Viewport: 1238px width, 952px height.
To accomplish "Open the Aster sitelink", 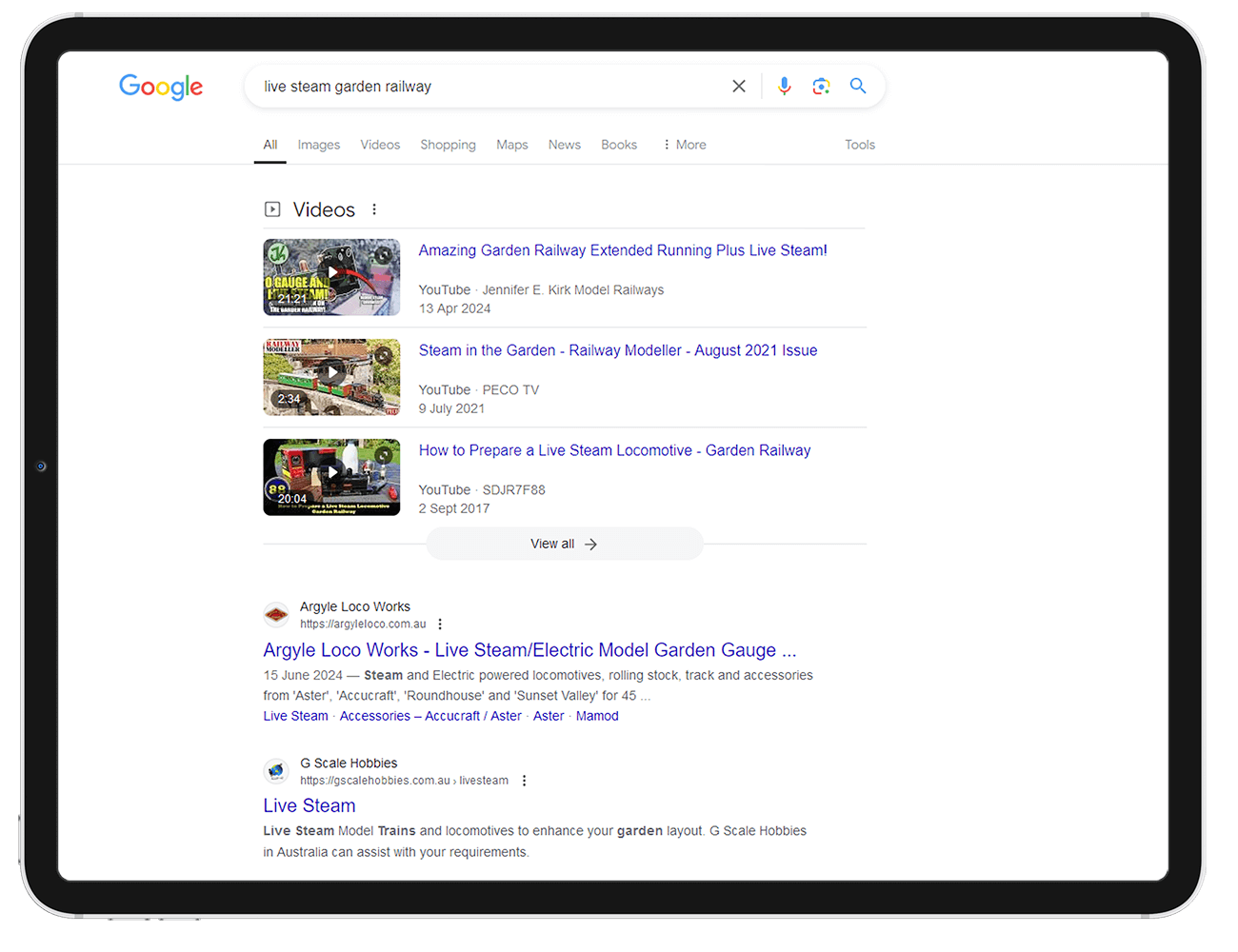I will point(549,716).
